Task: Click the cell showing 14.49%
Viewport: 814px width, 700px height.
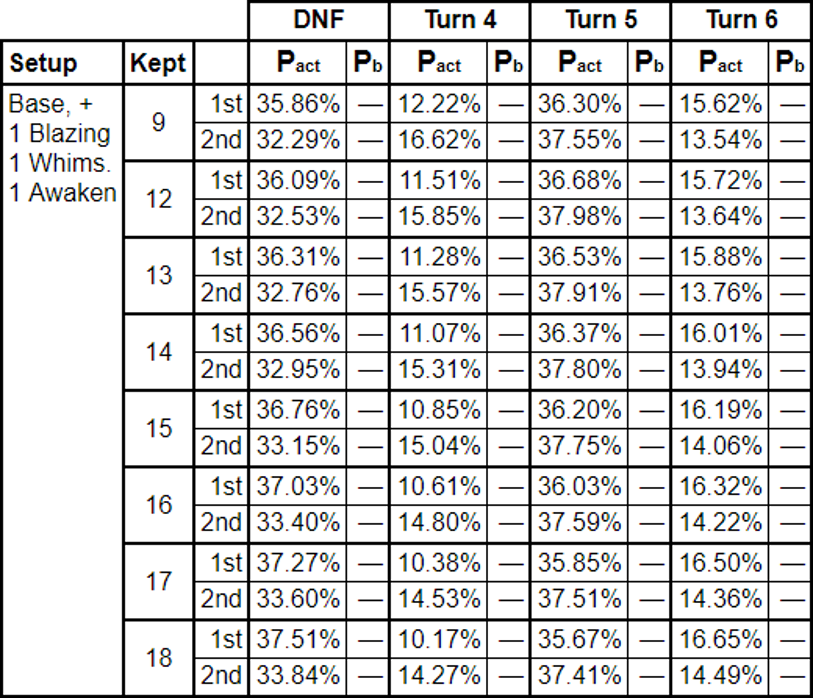Action: tap(720, 676)
